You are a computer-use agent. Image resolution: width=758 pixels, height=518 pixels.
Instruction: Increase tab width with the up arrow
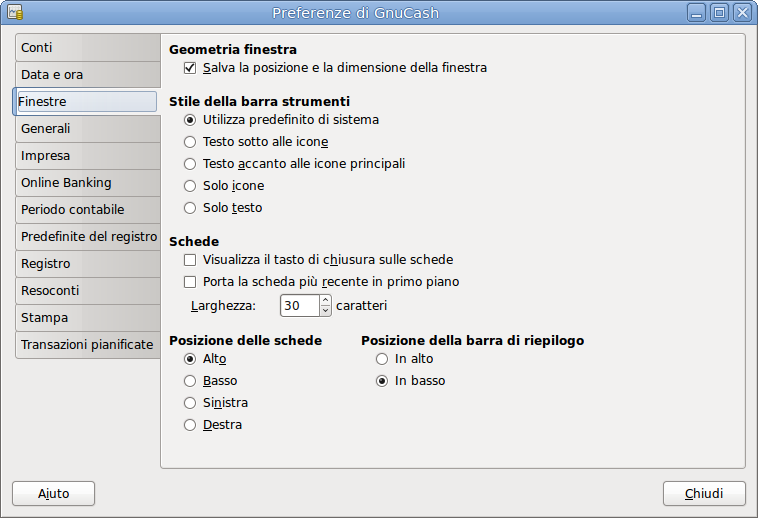point(325,300)
